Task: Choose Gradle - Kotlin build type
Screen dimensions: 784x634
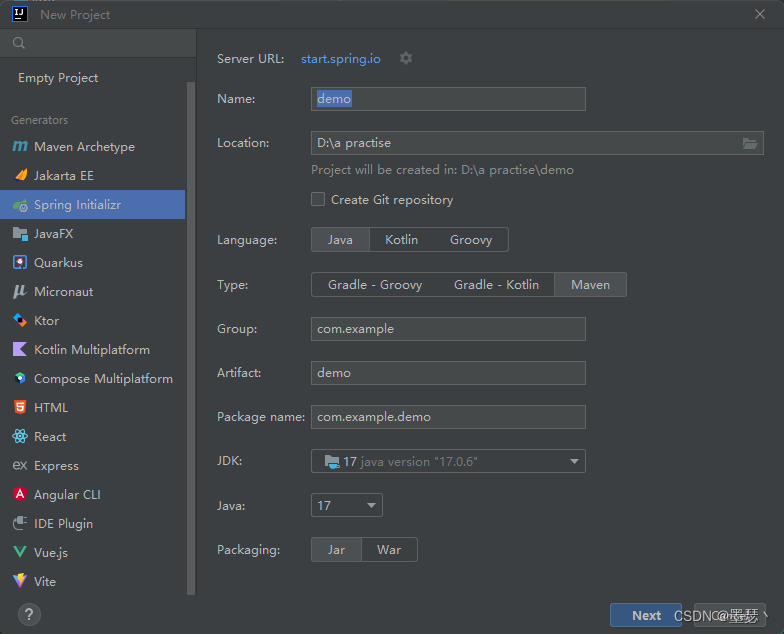Action: click(496, 284)
